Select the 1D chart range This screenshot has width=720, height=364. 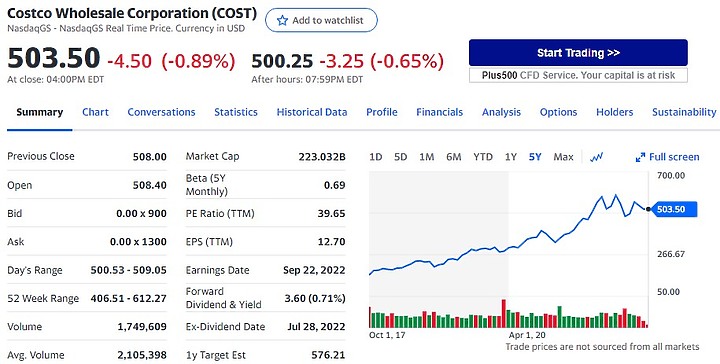pyautogui.click(x=376, y=157)
